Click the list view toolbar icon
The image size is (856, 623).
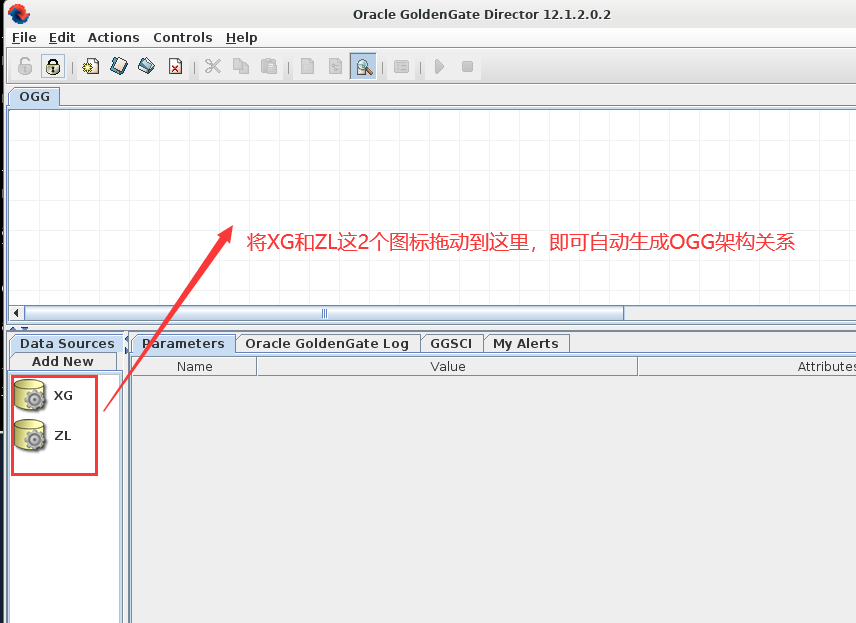click(401, 67)
